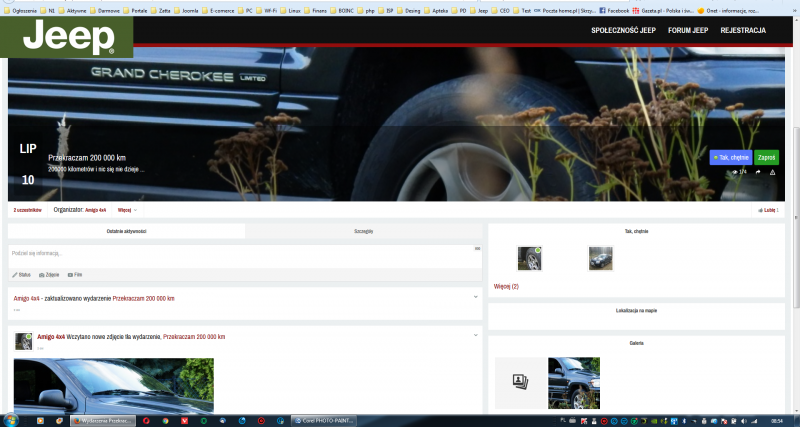Click the Lokalizacja na mapie heading
Image resolution: width=800 pixels, height=427 pixels.
click(636, 310)
